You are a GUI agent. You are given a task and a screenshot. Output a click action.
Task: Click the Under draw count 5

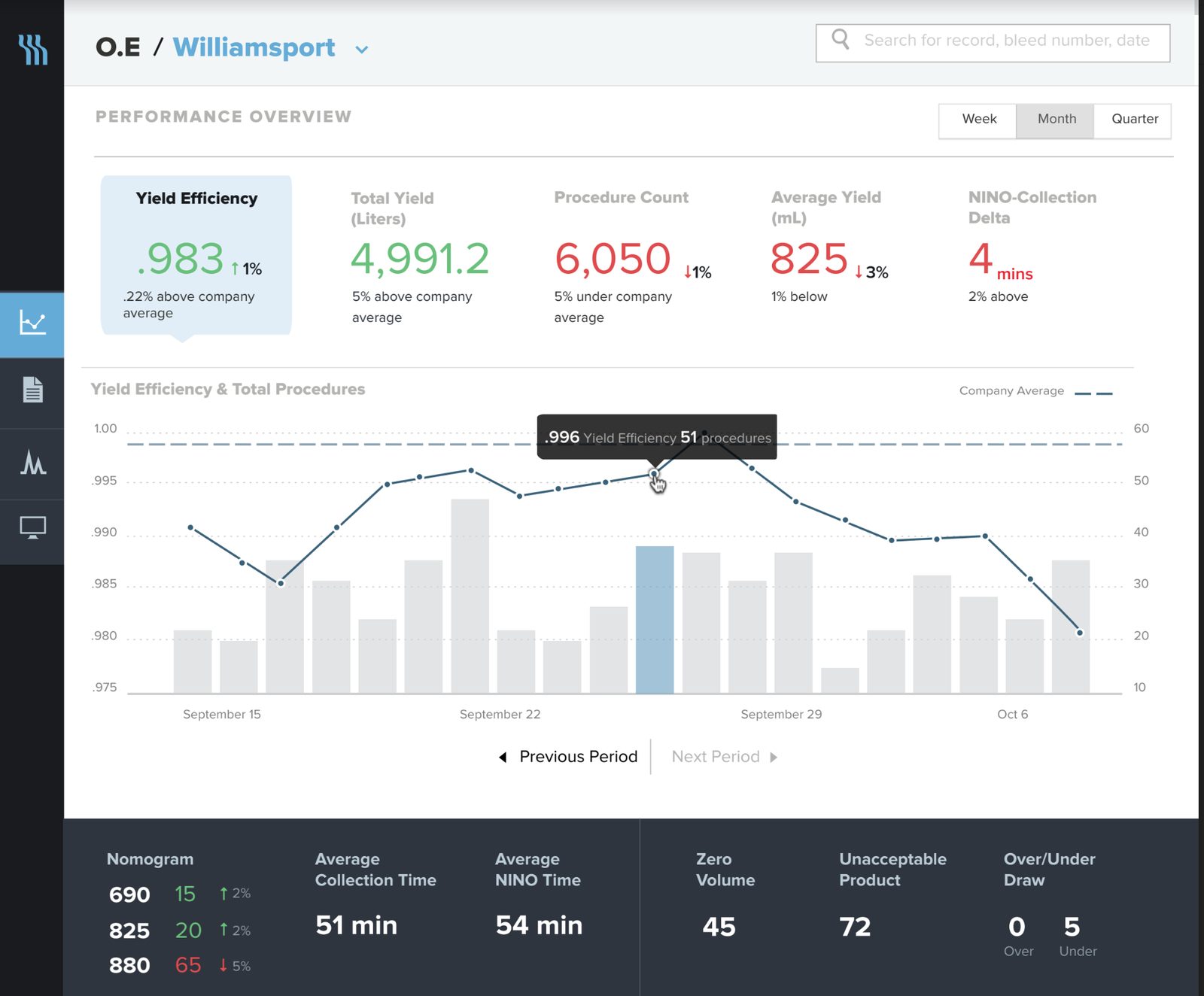(1072, 927)
